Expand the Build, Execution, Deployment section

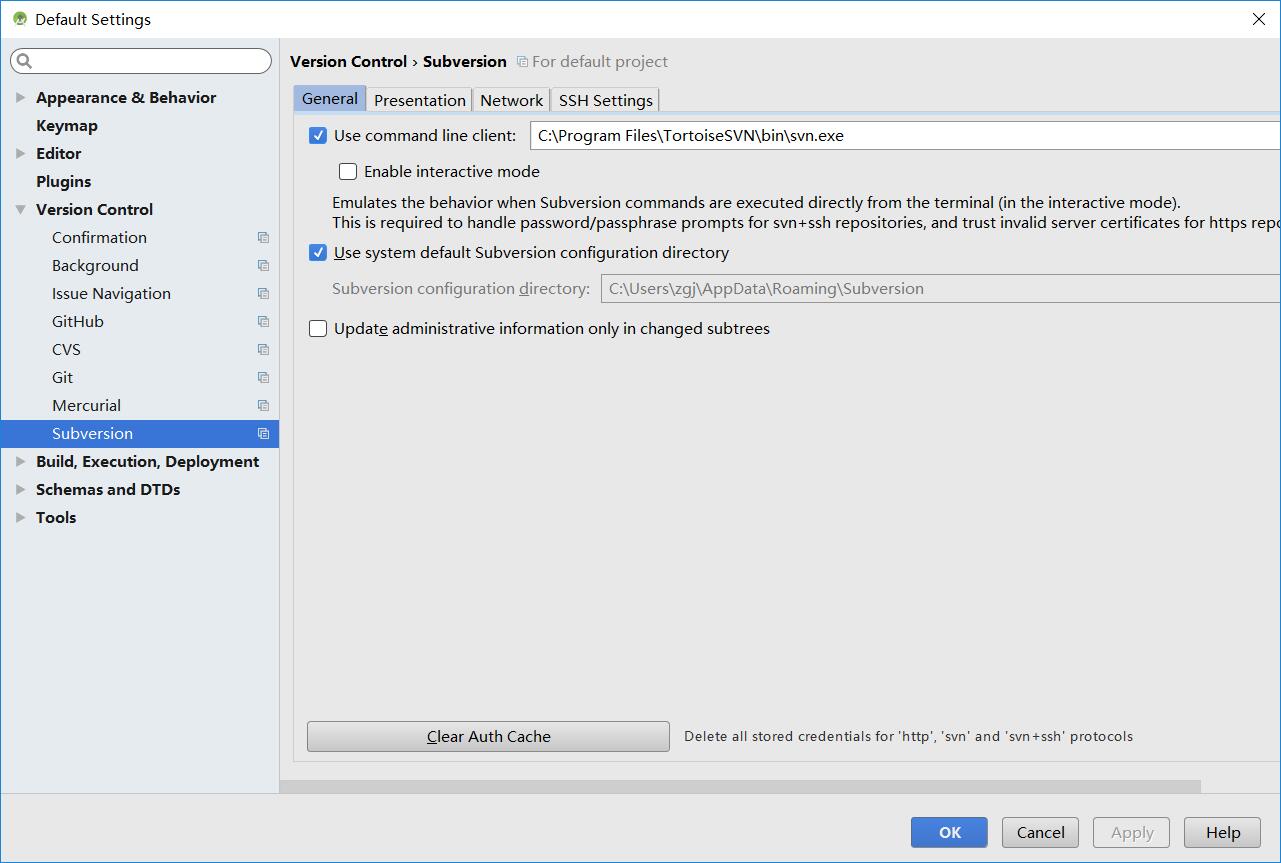tap(20, 461)
